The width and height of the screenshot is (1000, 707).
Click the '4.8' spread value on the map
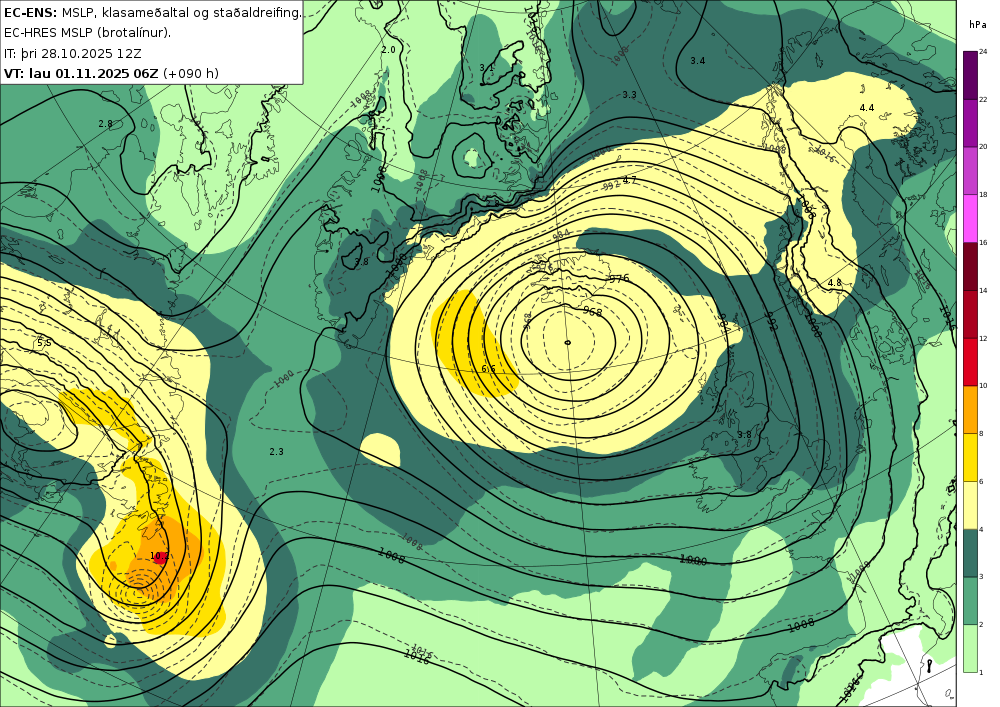pos(834,282)
